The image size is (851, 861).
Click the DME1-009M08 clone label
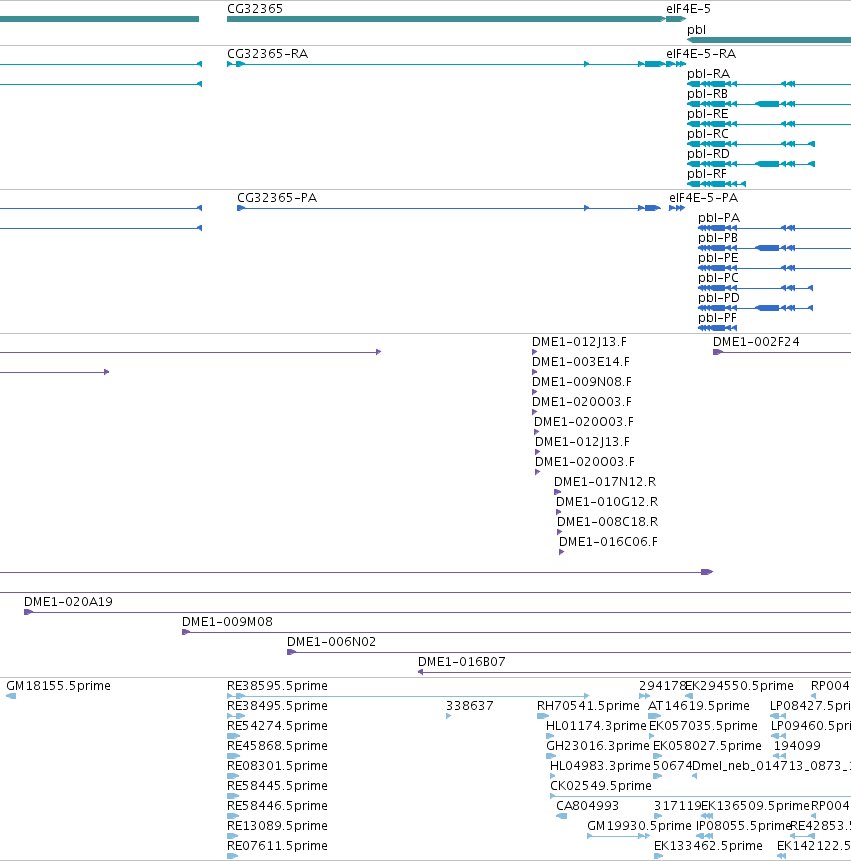point(227,622)
